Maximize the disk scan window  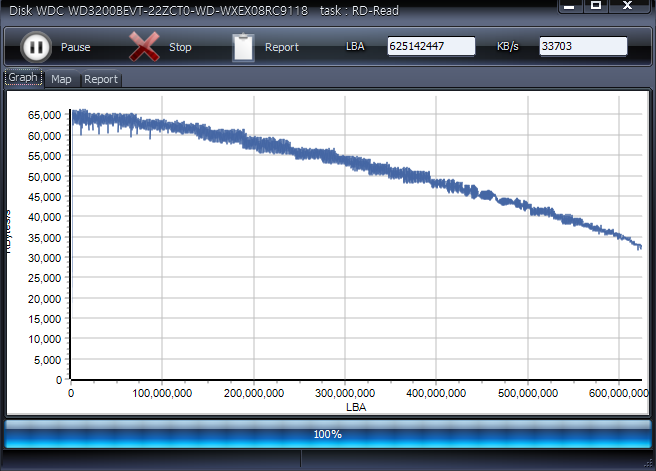[596, 6]
